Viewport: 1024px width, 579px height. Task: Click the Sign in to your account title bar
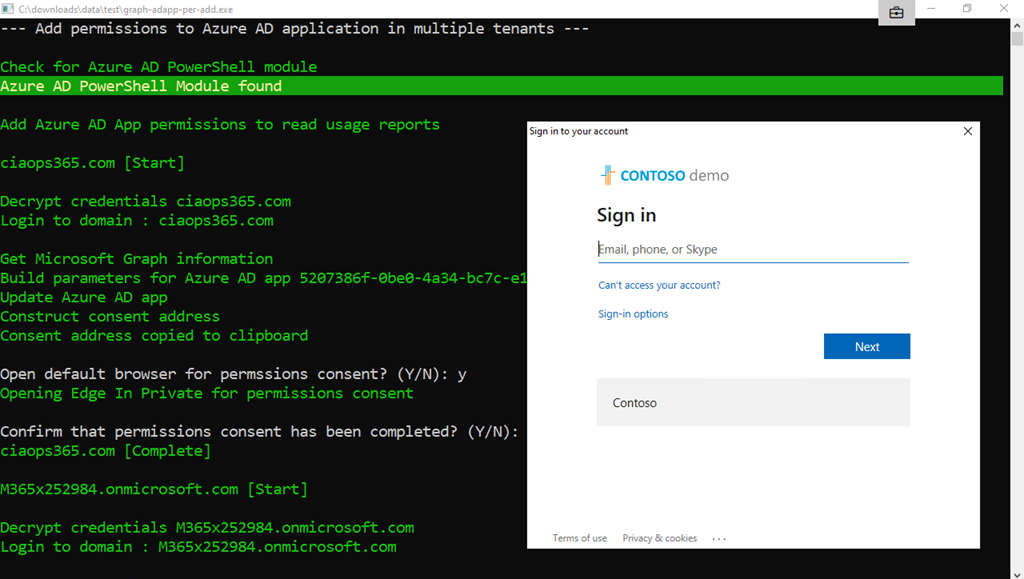coord(700,132)
